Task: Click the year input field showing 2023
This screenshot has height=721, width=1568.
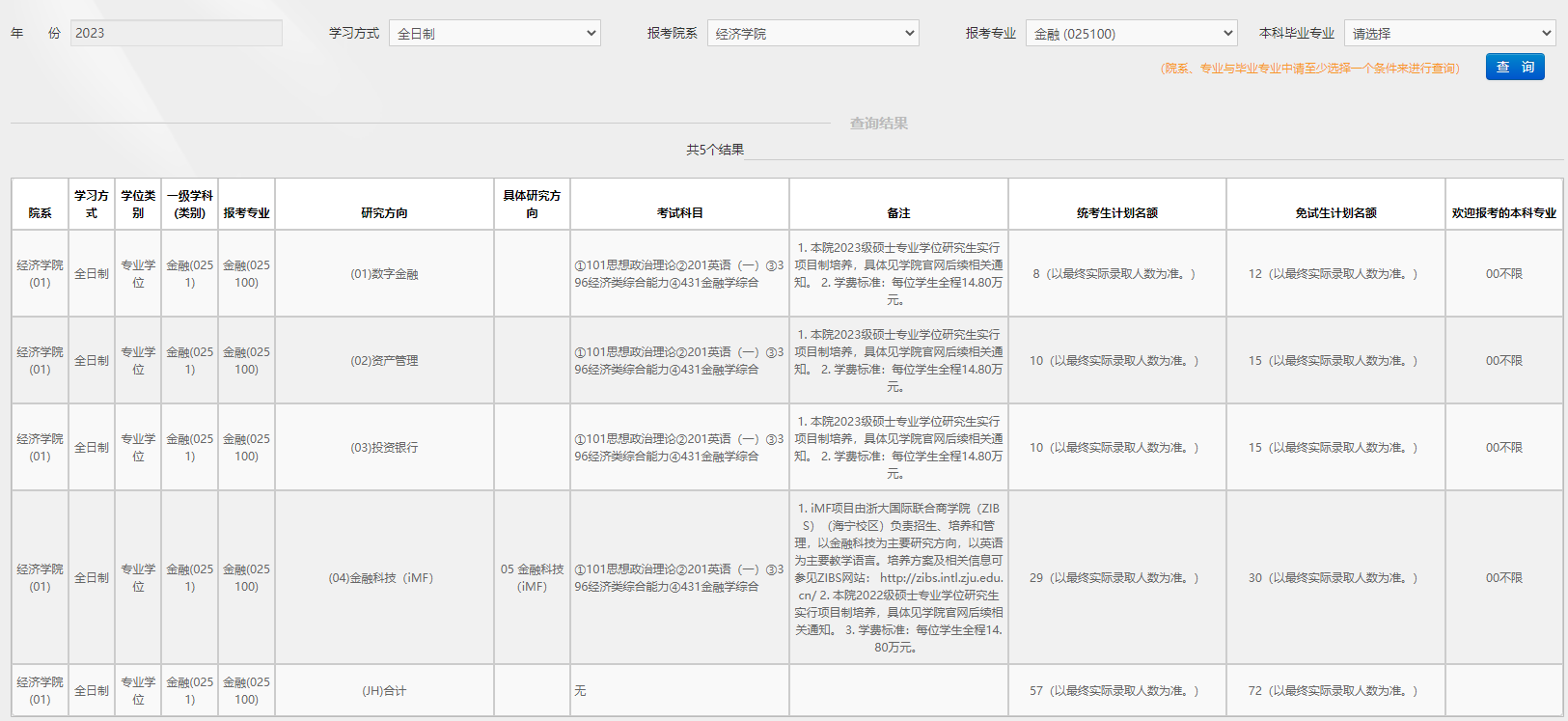Action: (x=176, y=33)
